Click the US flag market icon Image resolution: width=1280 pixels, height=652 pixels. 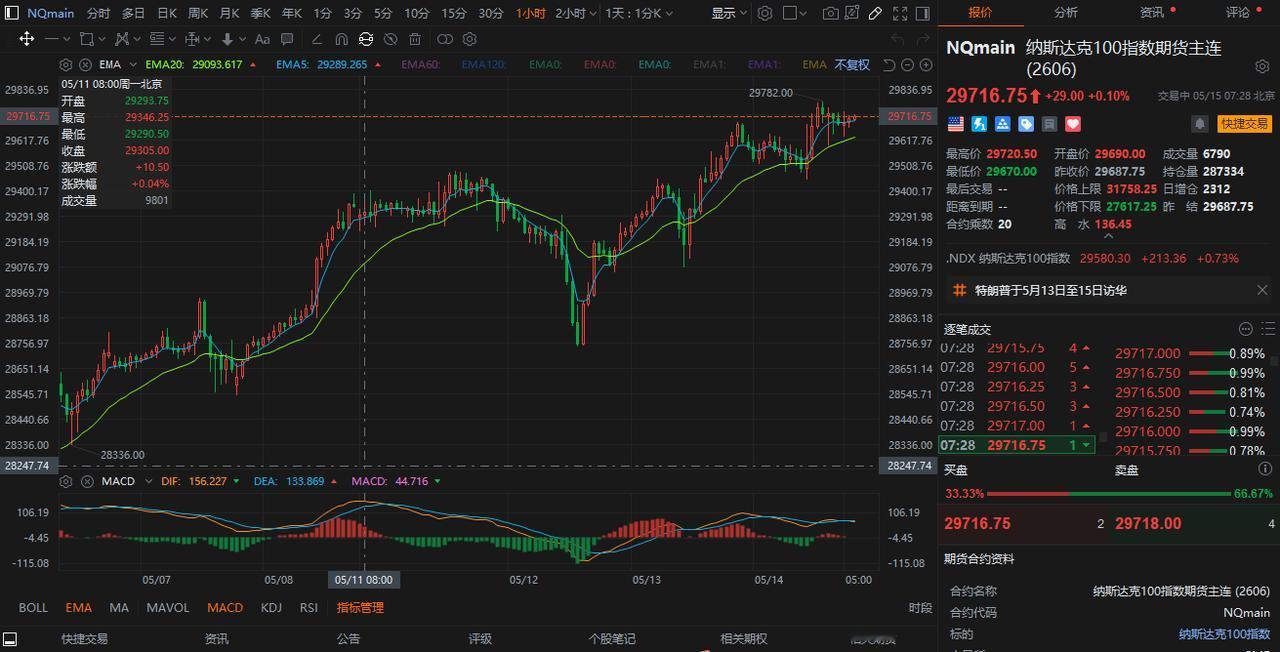tap(955, 124)
